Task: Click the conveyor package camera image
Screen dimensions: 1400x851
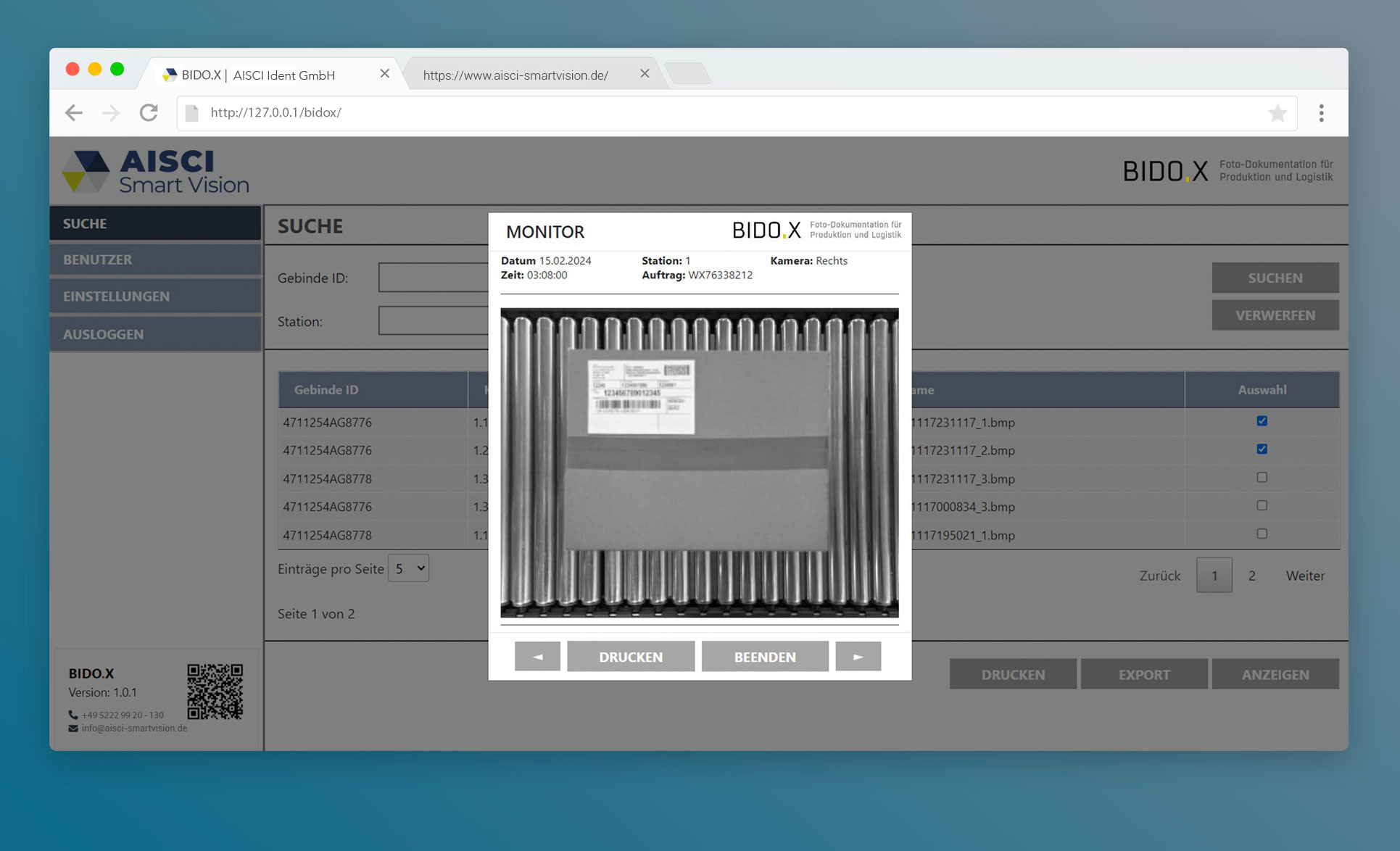Action: coord(699,462)
